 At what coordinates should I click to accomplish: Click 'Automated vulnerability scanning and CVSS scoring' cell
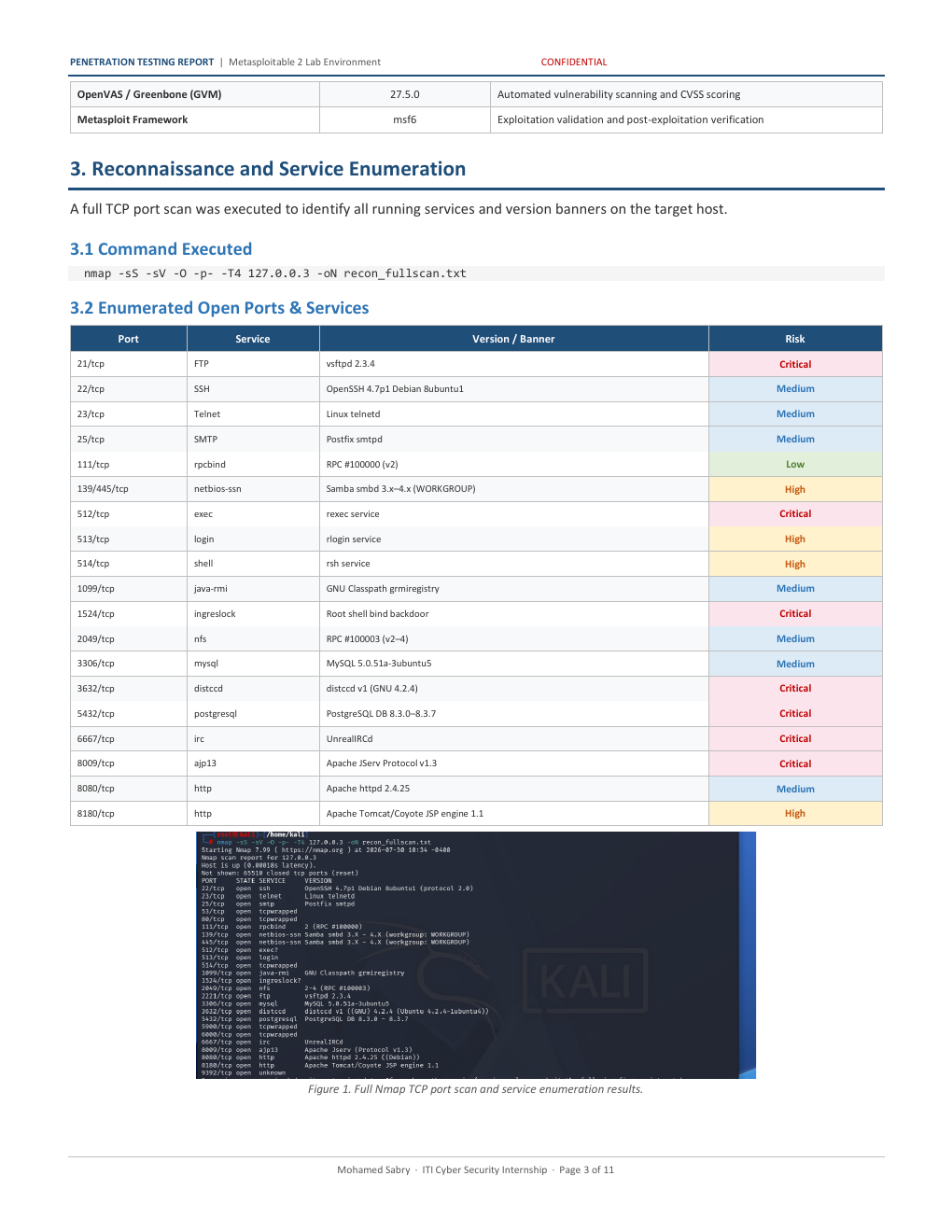click(x=686, y=94)
